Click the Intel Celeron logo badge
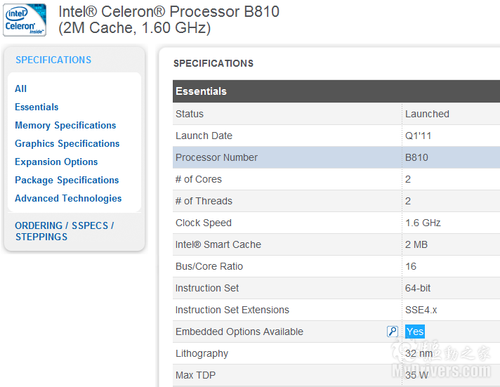This screenshot has height=387, width=500. [x=25, y=19]
